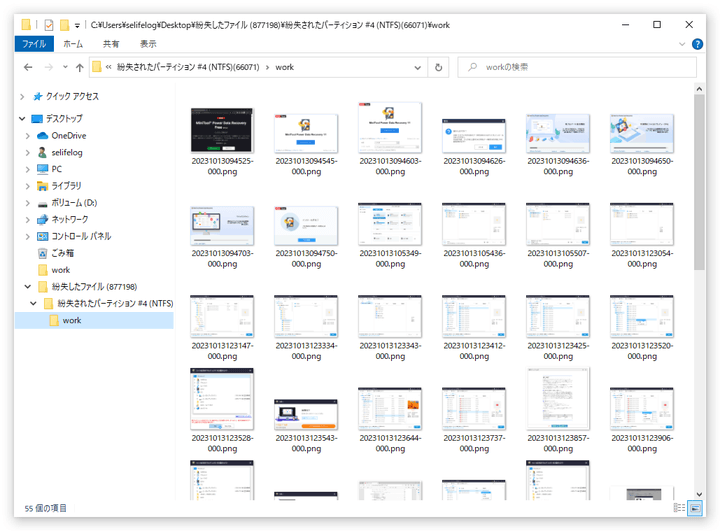Collapse the 紛失したファイル (877198) tree node
The image size is (720, 531).
24,287
